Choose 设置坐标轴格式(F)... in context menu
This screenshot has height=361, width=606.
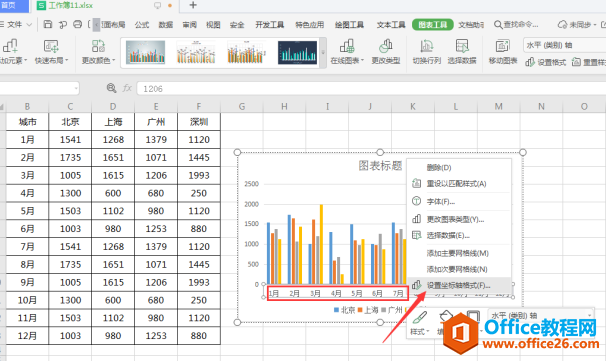click(460, 285)
